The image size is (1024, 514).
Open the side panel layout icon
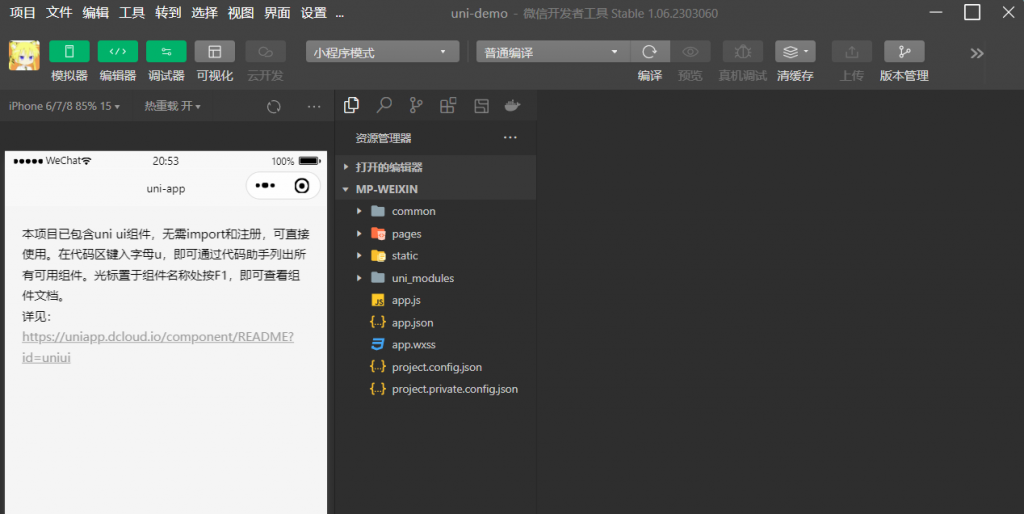coord(481,106)
